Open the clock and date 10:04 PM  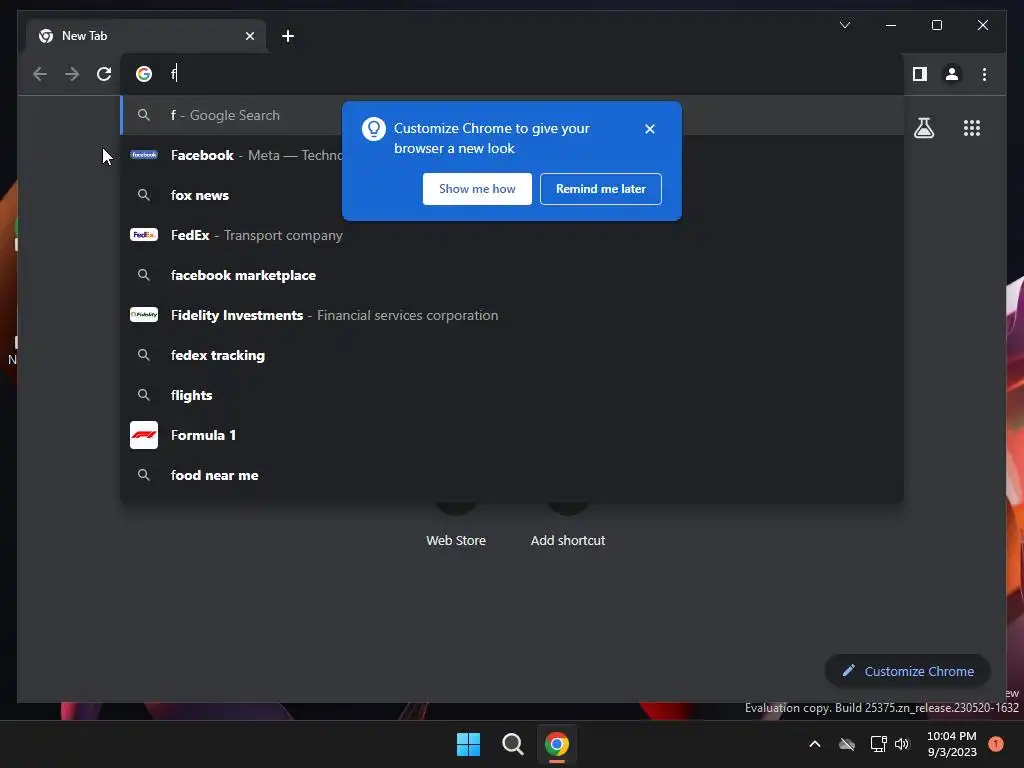[952, 744]
